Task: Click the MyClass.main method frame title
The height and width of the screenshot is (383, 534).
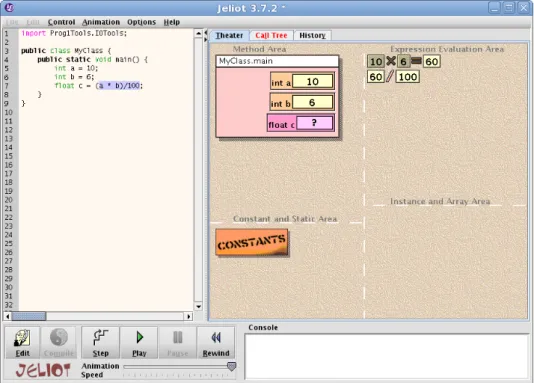Action: (277, 61)
